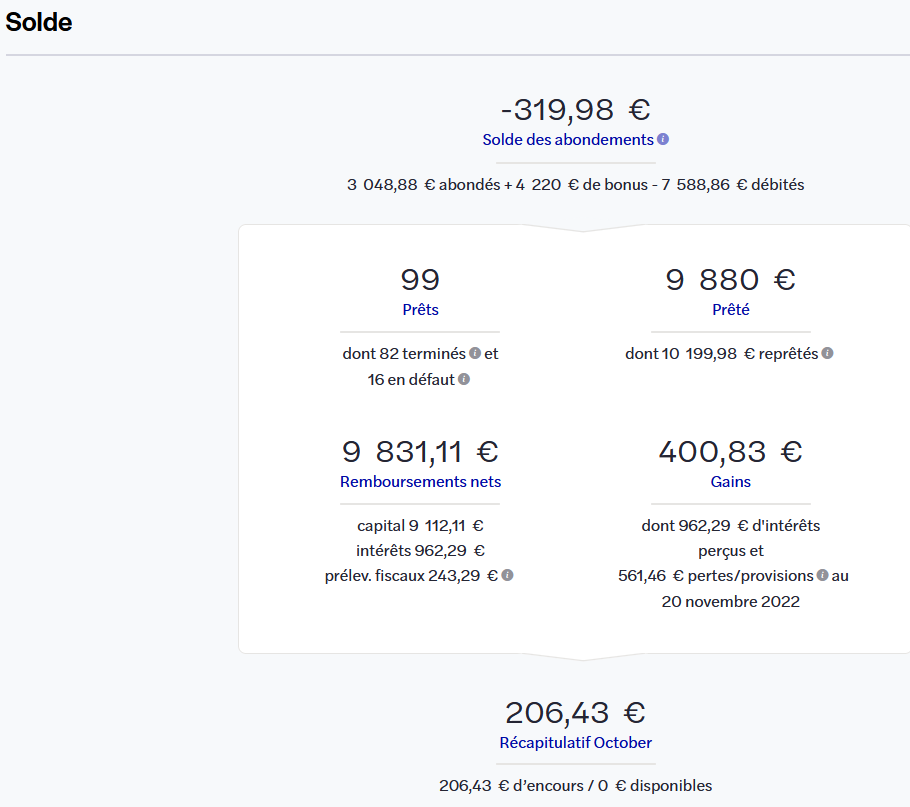The width and height of the screenshot is (910, 807).
Task: Show info for "prélev. fiscaux" icon
Action: pos(507,575)
